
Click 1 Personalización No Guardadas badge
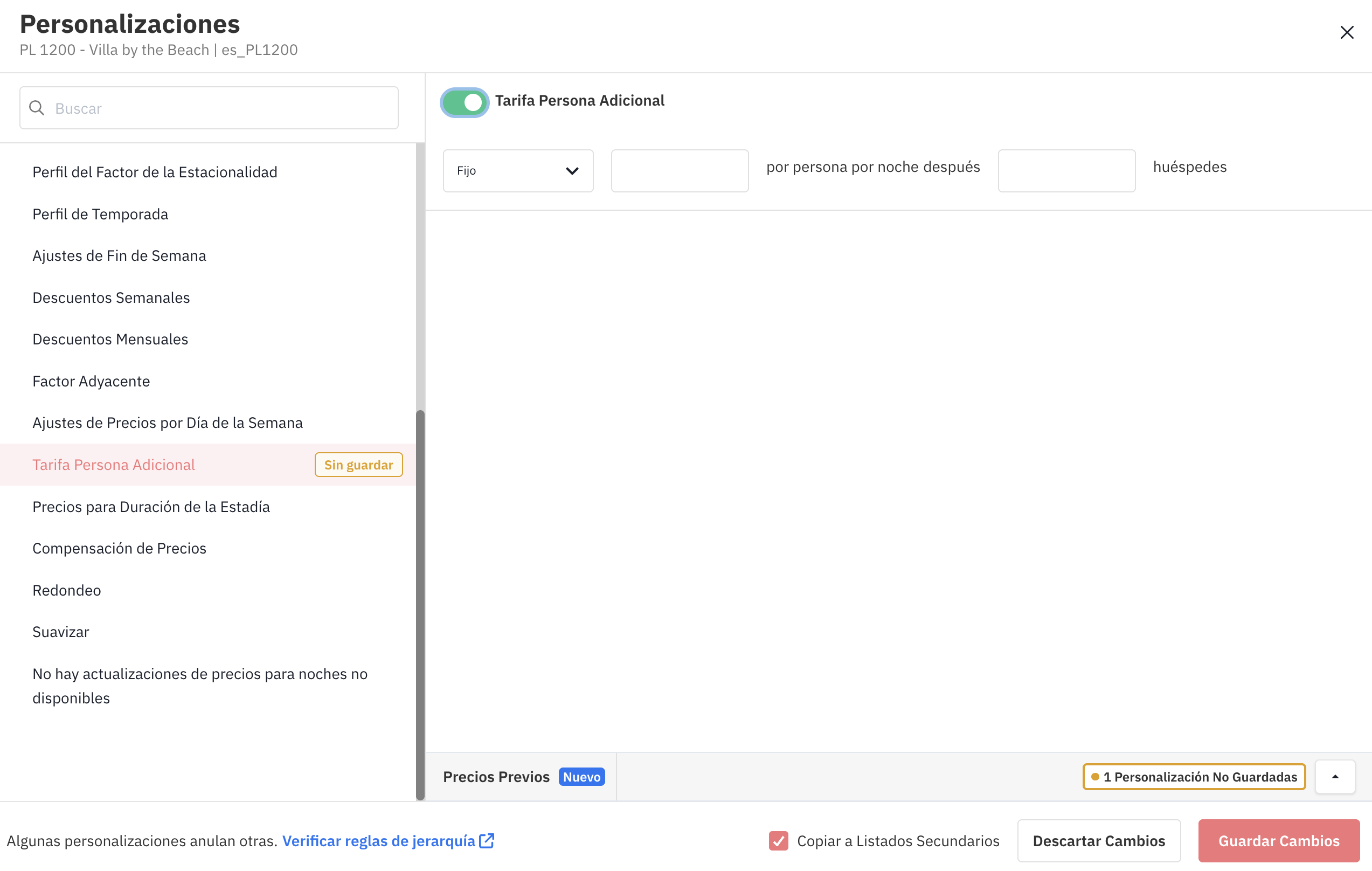pyautogui.click(x=1194, y=776)
